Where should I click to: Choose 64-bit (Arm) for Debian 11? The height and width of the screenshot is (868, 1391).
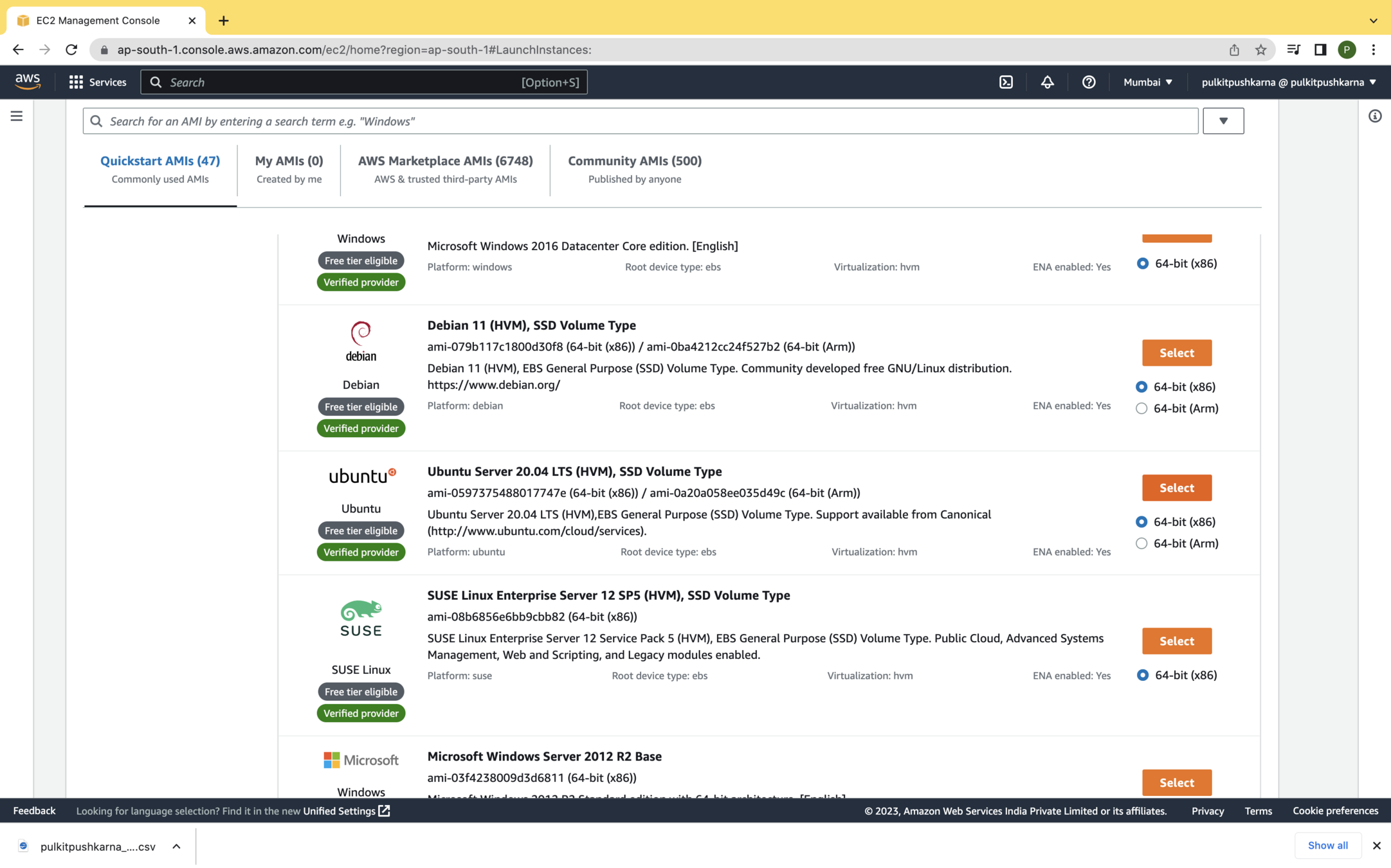coord(1141,408)
